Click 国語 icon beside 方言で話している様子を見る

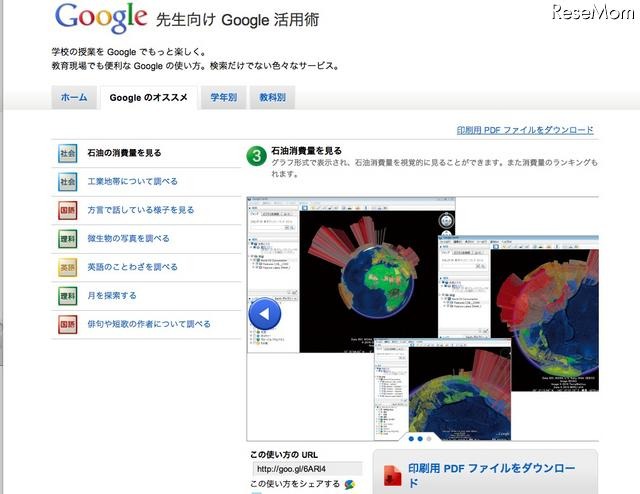pyautogui.click(x=67, y=210)
